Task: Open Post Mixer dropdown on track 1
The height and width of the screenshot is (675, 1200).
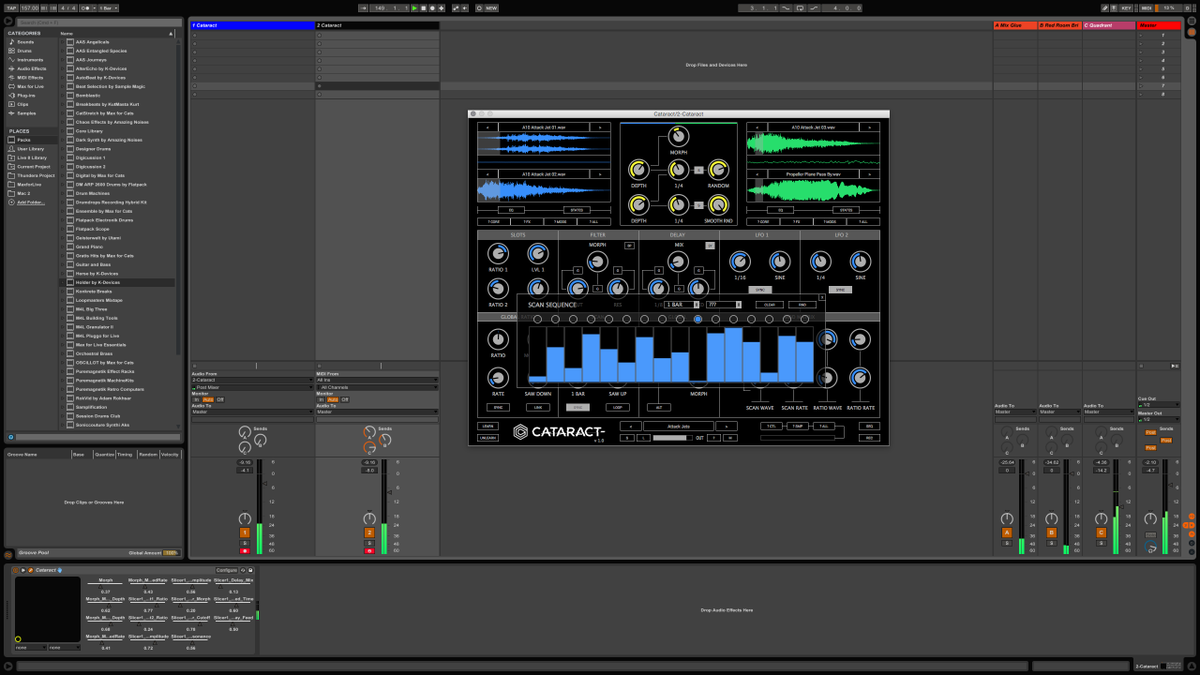Action: click(x=252, y=387)
